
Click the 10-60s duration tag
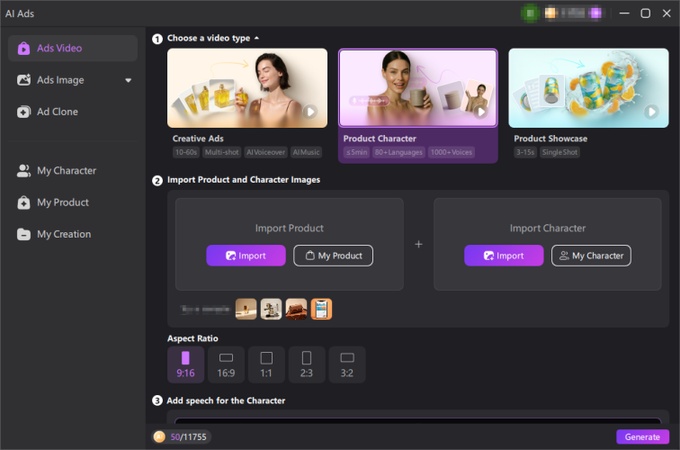click(186, 152)
